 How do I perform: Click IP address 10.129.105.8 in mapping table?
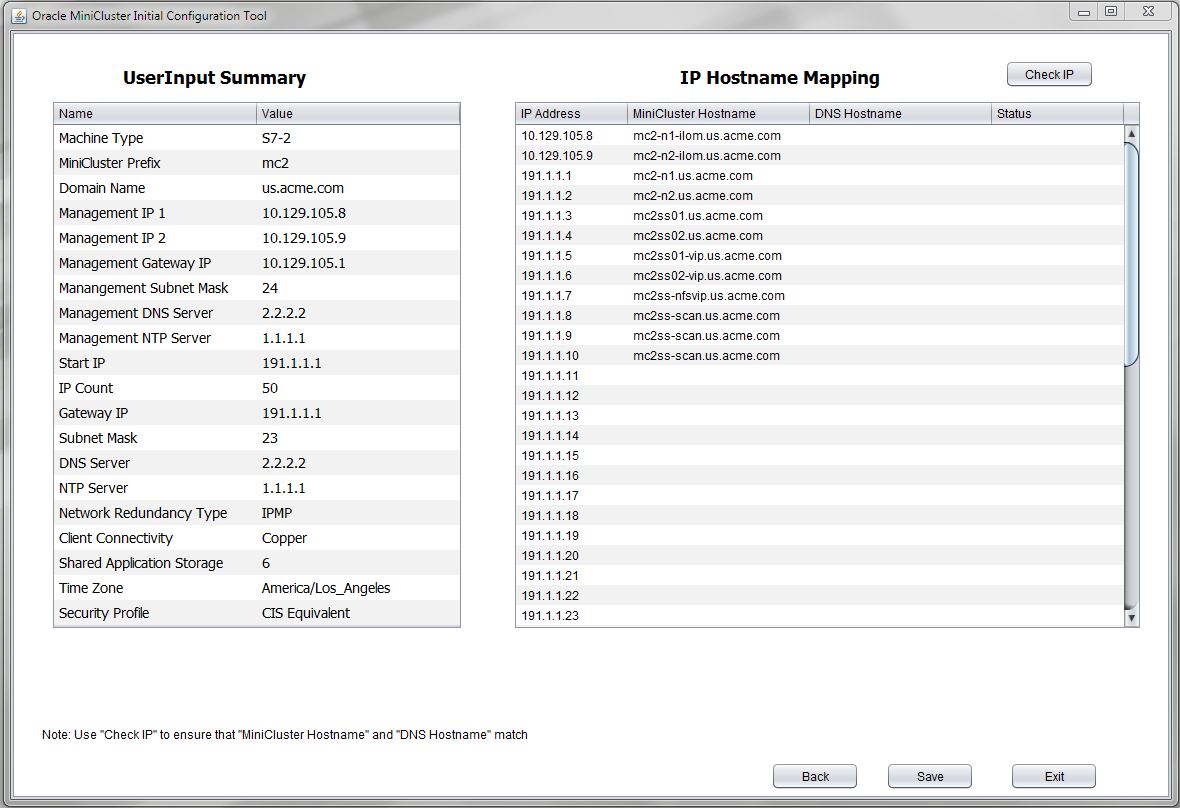click(x=557, y=136)
